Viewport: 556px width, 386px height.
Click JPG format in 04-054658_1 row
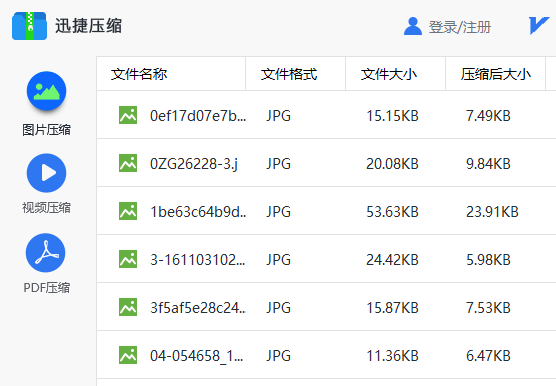[x=278, y=356]
